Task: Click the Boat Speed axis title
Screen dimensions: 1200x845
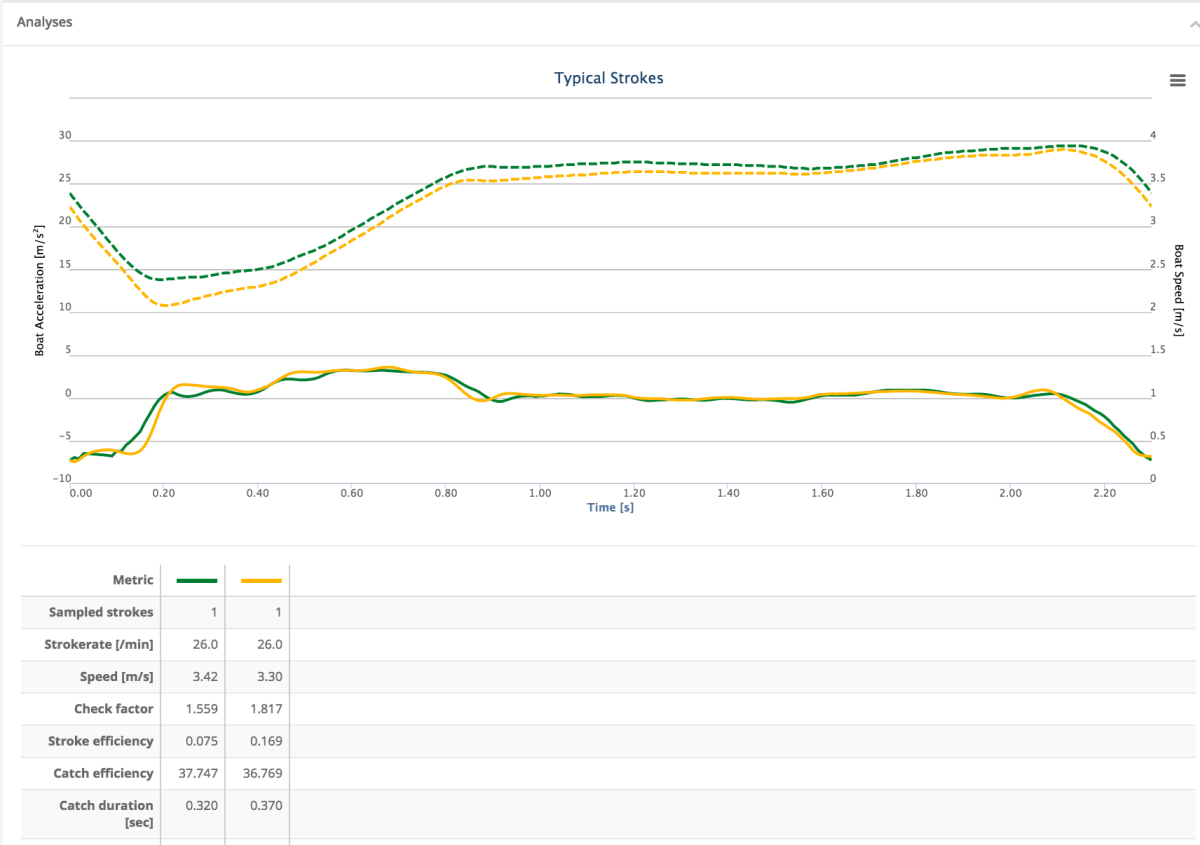Action: 1178,290
